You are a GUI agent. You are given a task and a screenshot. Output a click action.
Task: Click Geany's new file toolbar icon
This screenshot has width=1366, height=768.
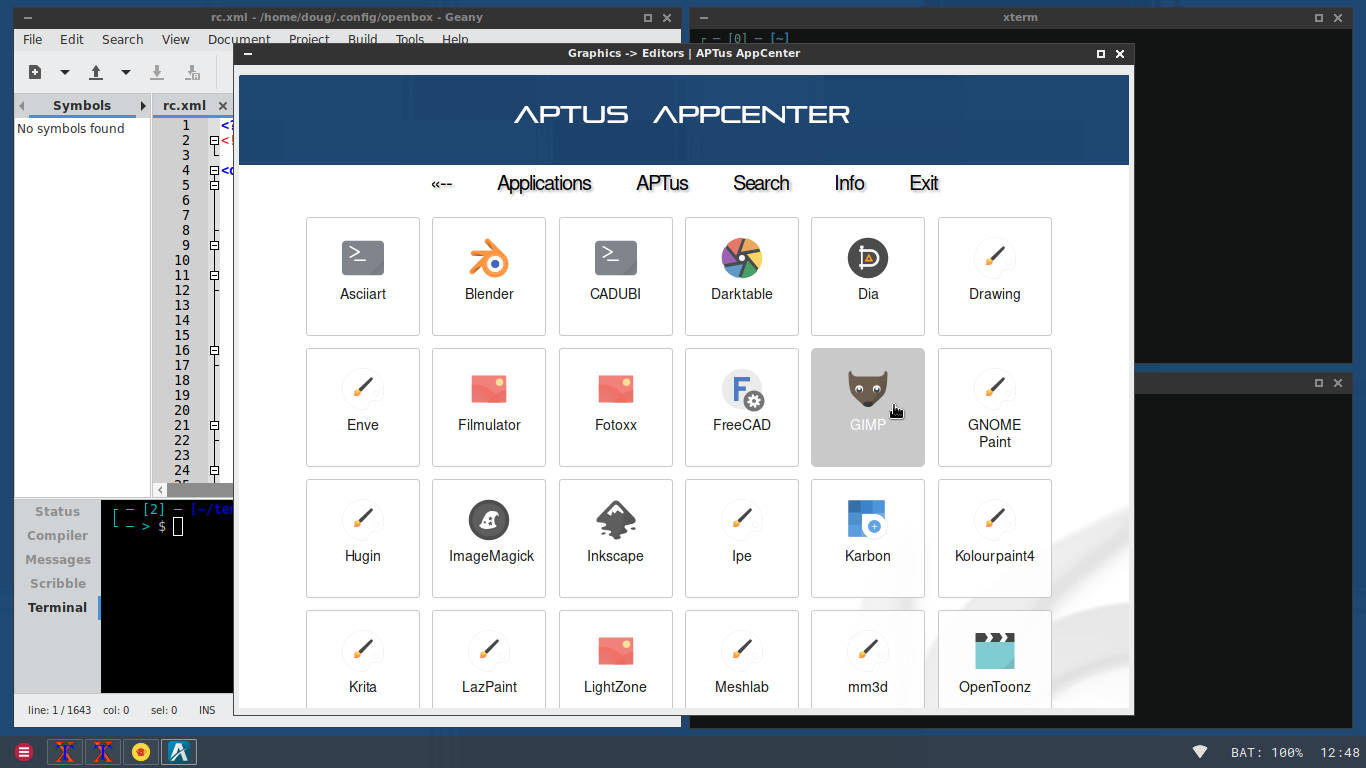(35, 72)
